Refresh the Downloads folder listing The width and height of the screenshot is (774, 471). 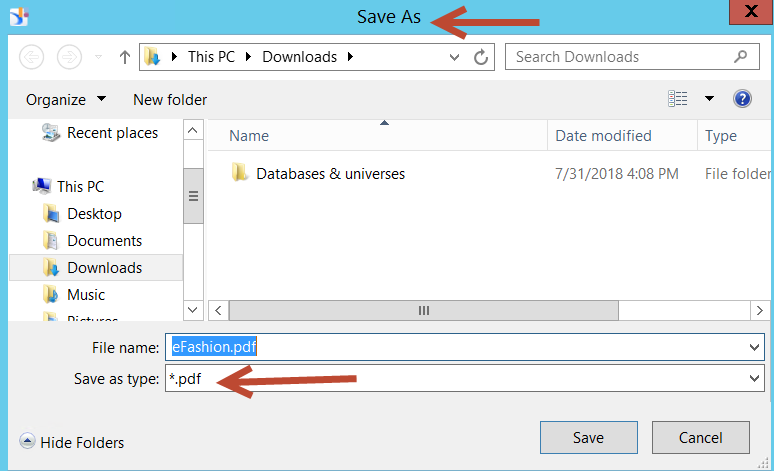pos(481,57)
